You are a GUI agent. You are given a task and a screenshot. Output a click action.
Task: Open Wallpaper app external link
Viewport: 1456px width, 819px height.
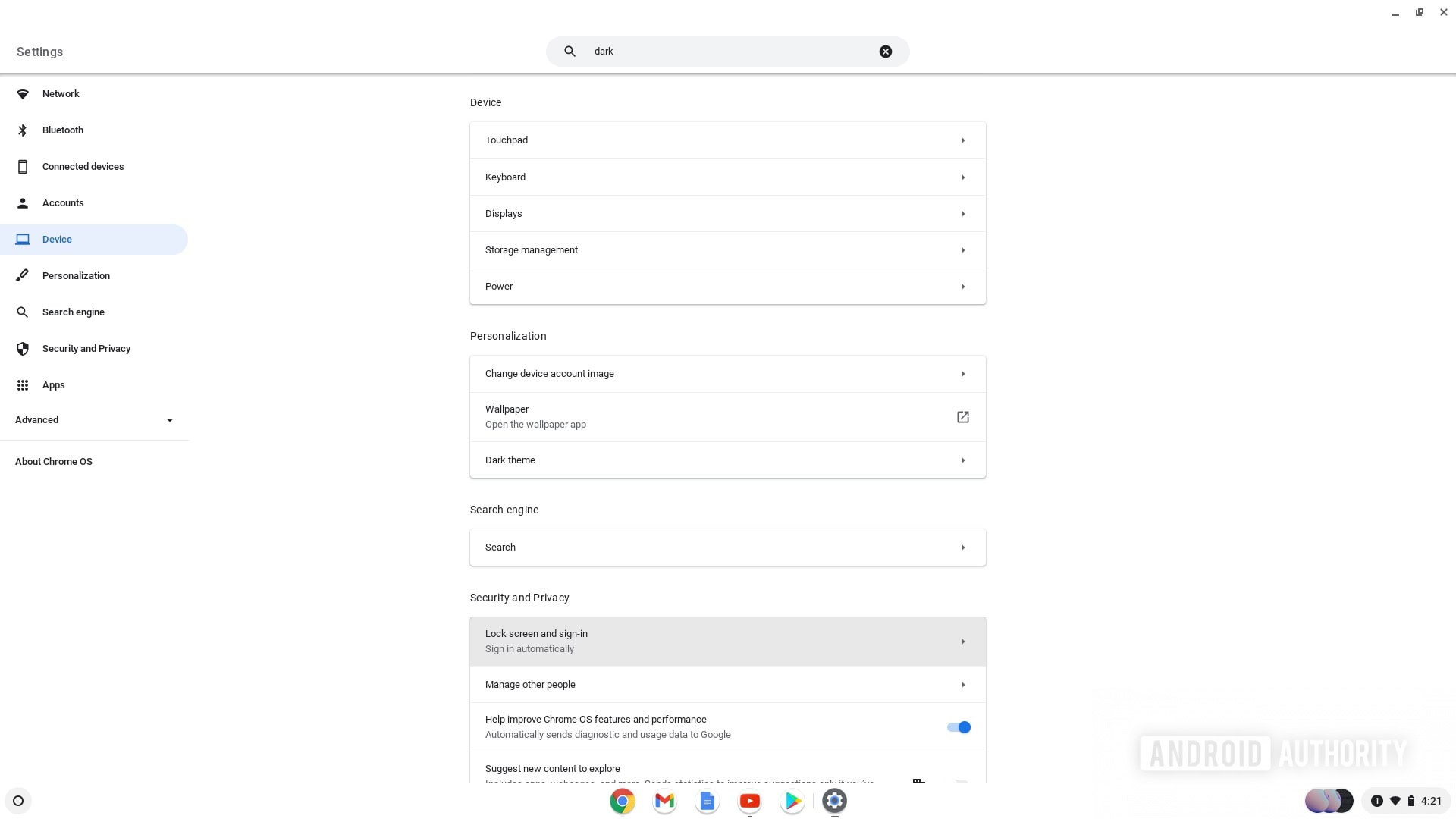(962, 416)
